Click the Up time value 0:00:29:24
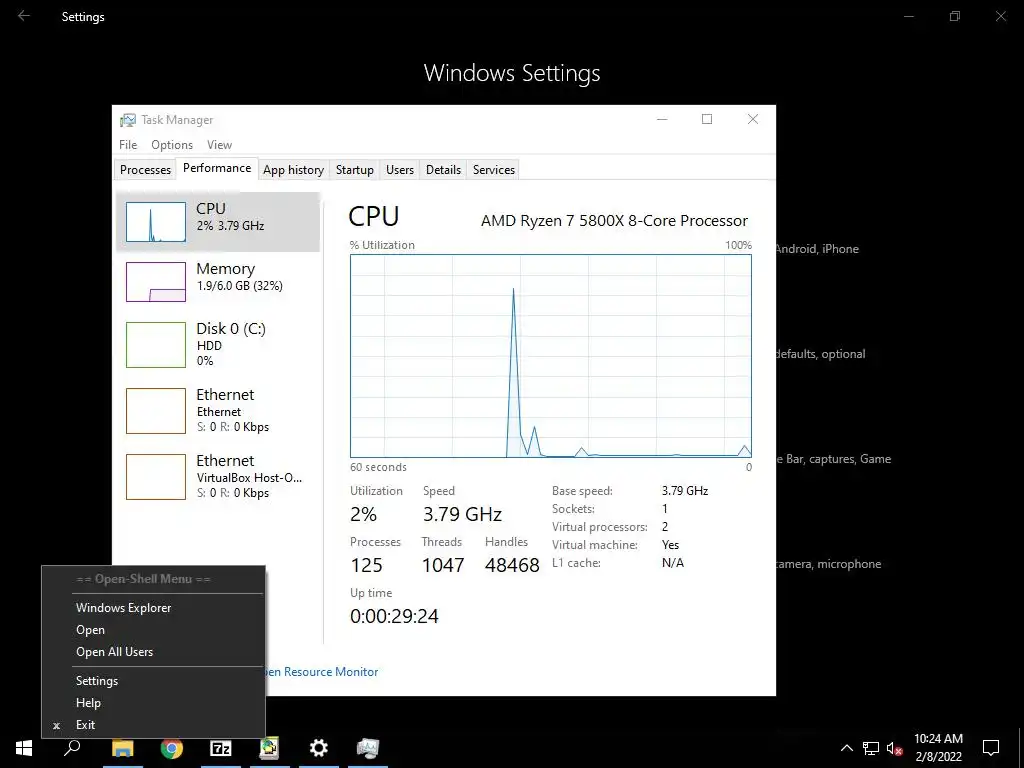 394,616
